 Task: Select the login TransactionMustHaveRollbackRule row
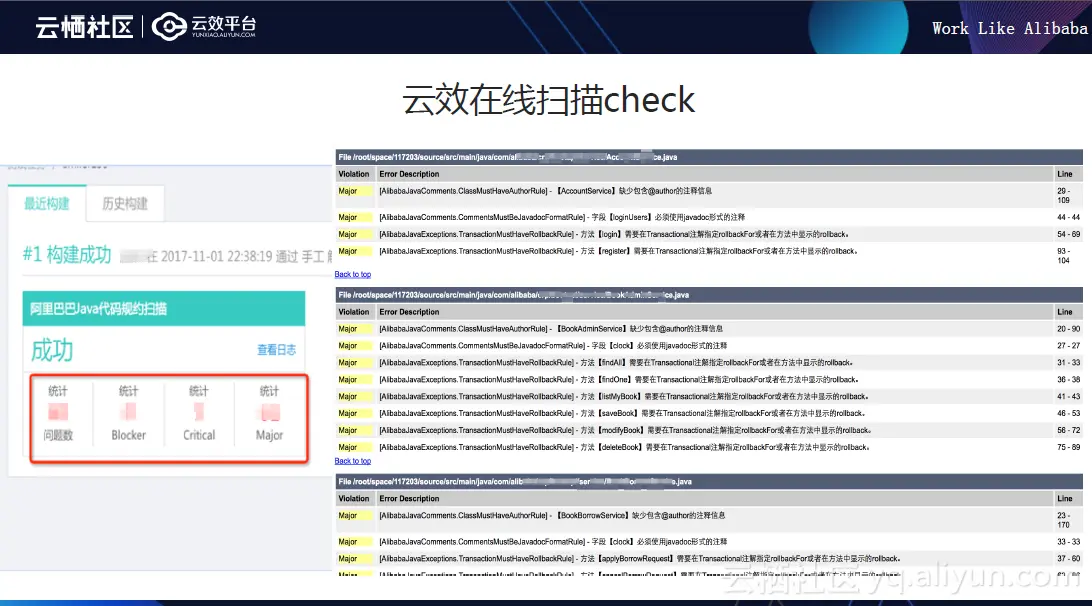pyautogui.click(x=709, y=234)
